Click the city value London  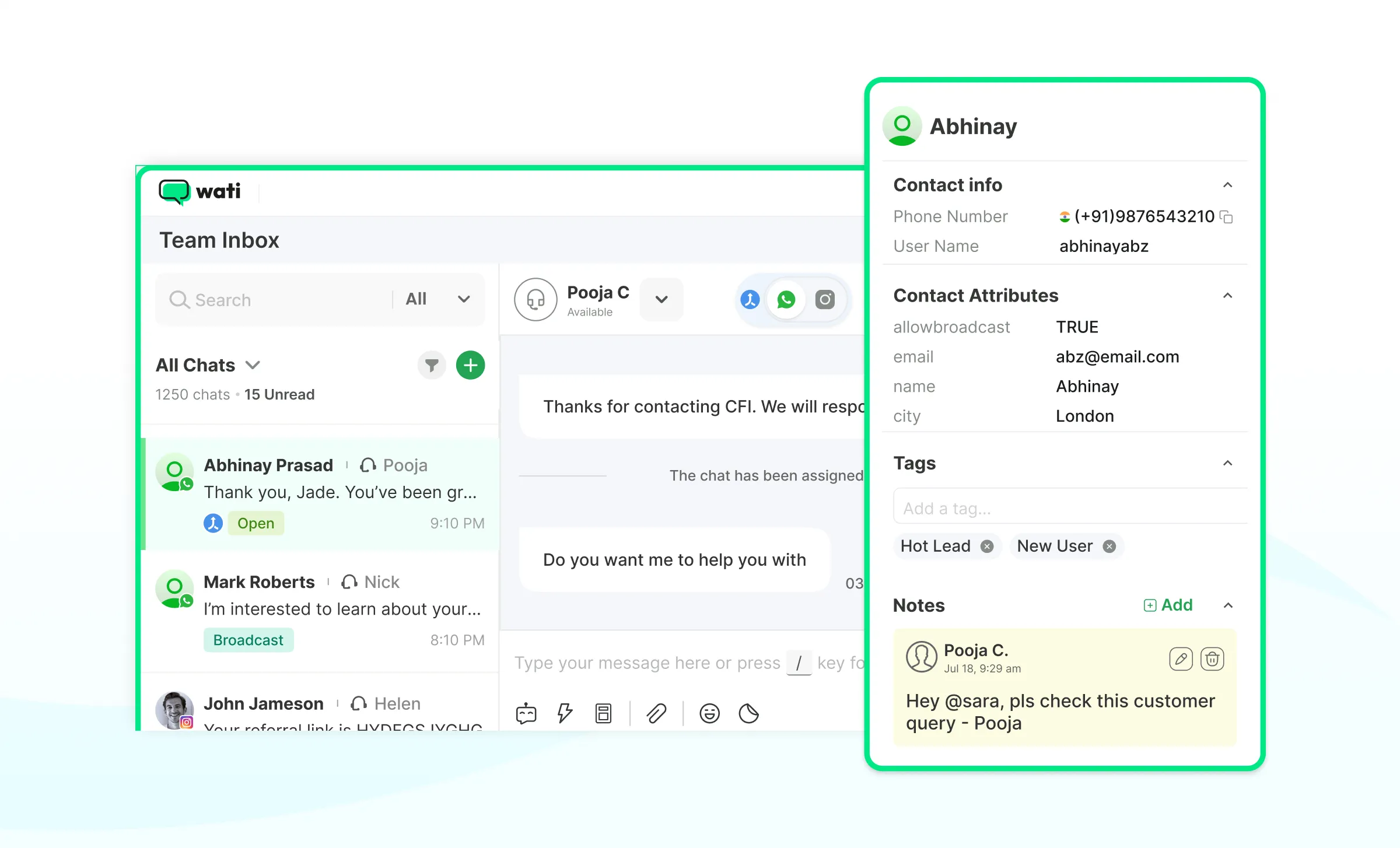click(1085, 416)
